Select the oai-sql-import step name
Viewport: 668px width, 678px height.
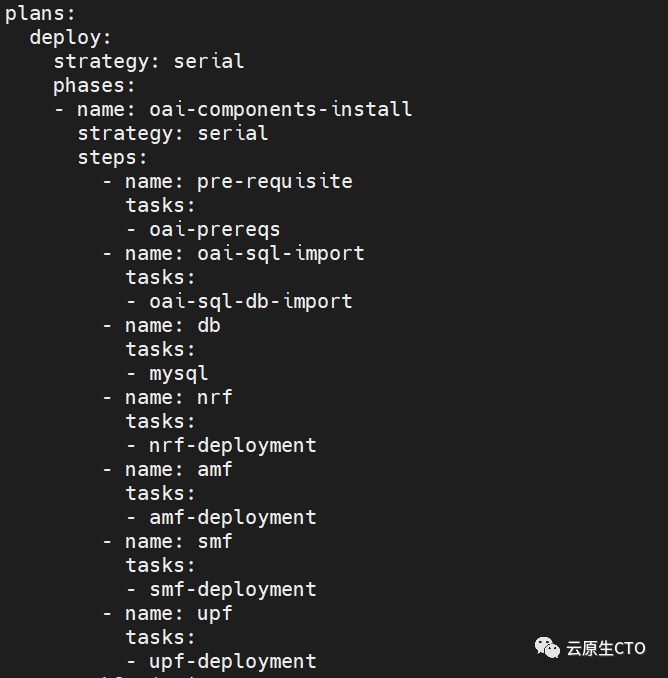coord(280,253)
